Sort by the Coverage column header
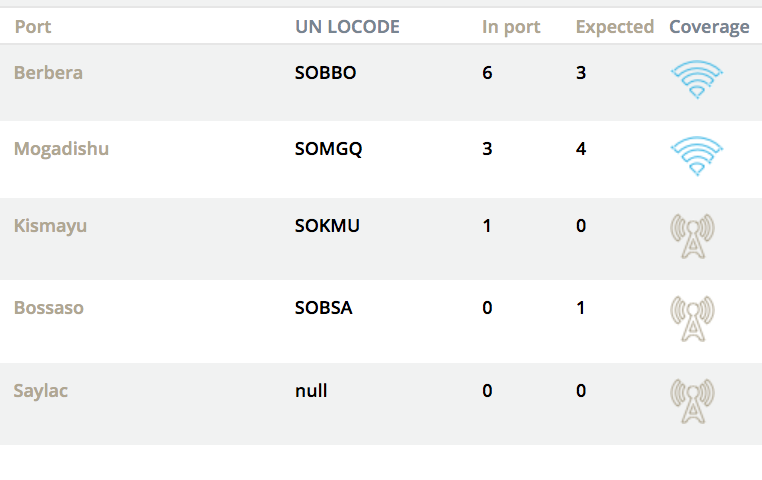 709,27
